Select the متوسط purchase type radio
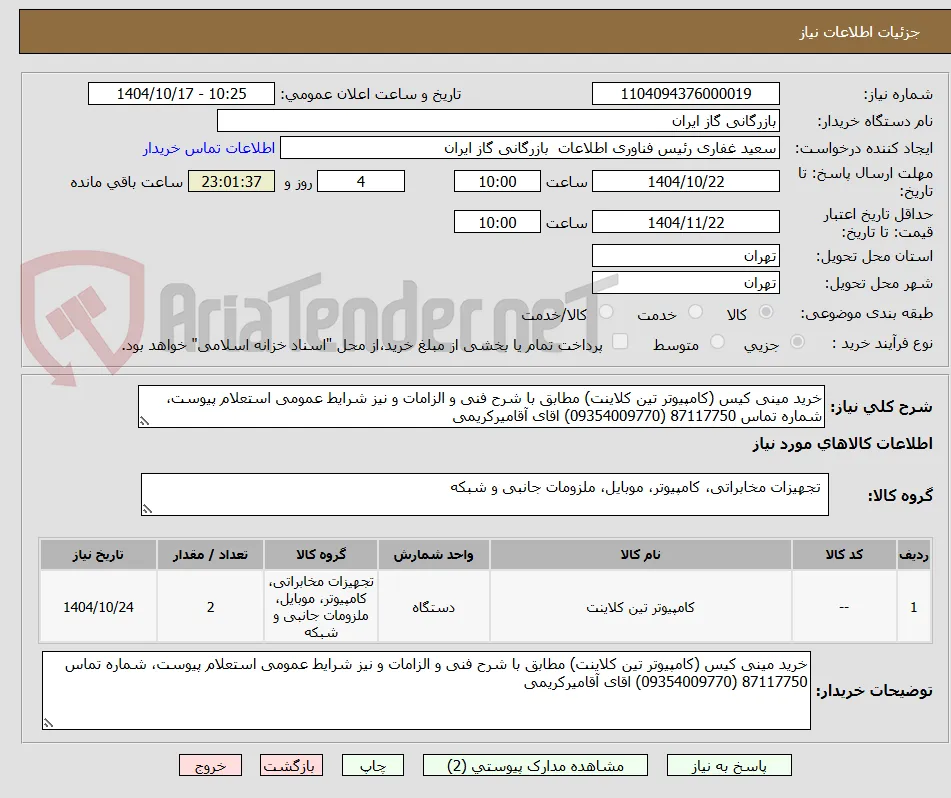 717,342
